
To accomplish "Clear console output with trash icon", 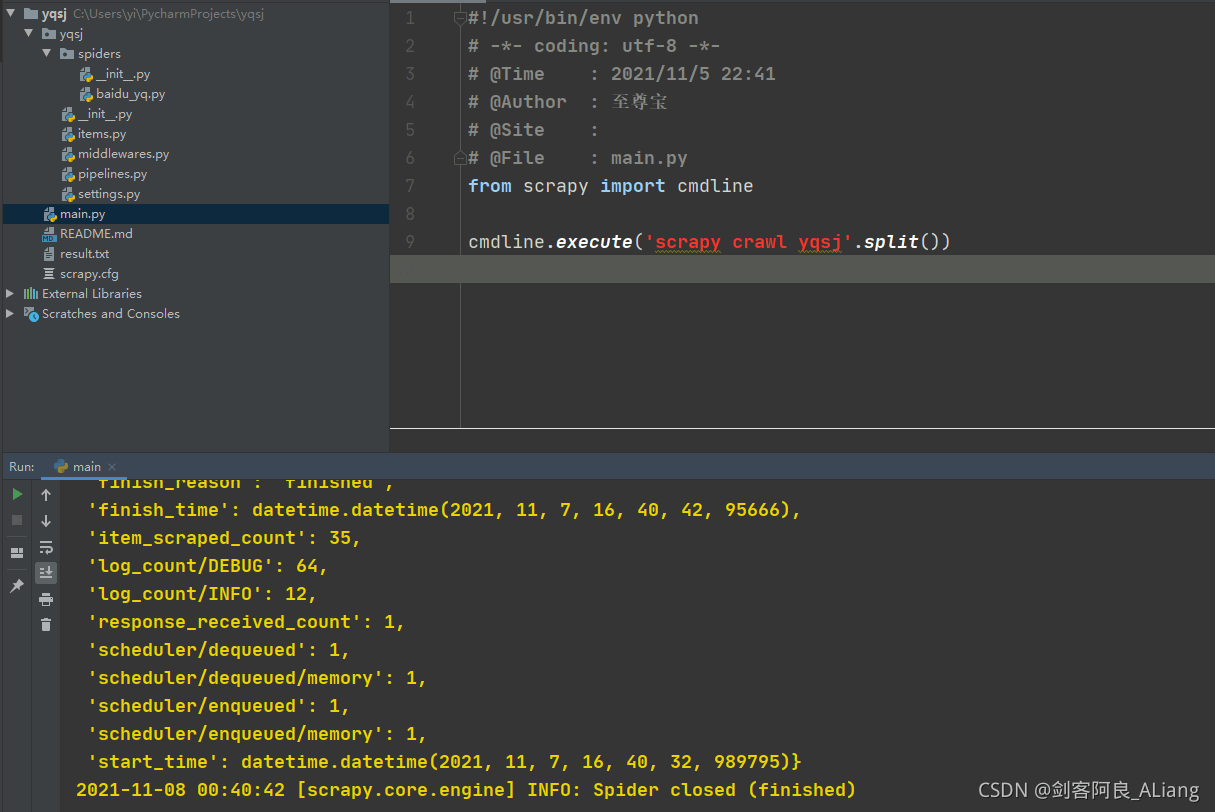I will pyautogui.click(x=46, y=625).
